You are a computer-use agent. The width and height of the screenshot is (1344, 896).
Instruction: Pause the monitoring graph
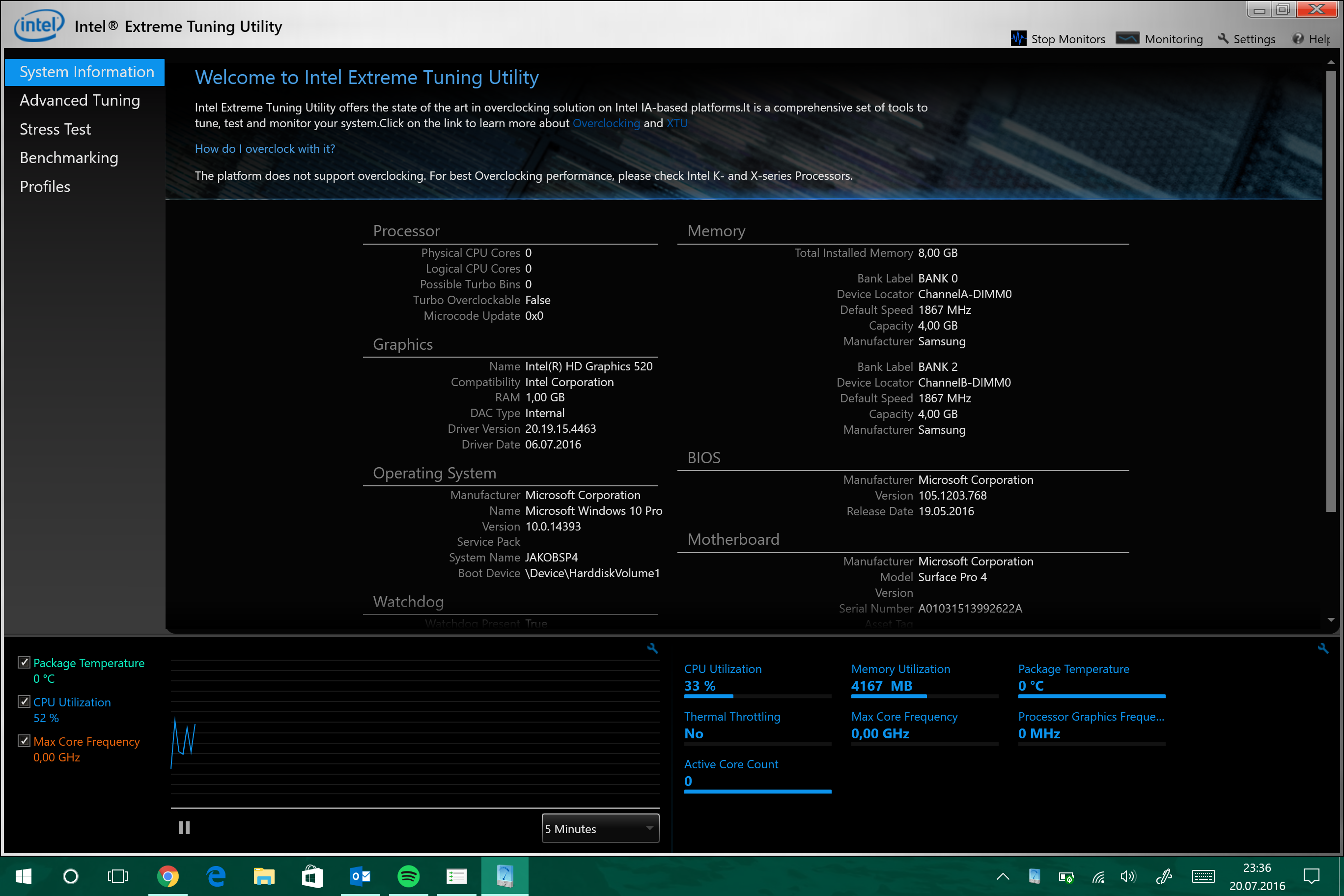pos(184,827)
